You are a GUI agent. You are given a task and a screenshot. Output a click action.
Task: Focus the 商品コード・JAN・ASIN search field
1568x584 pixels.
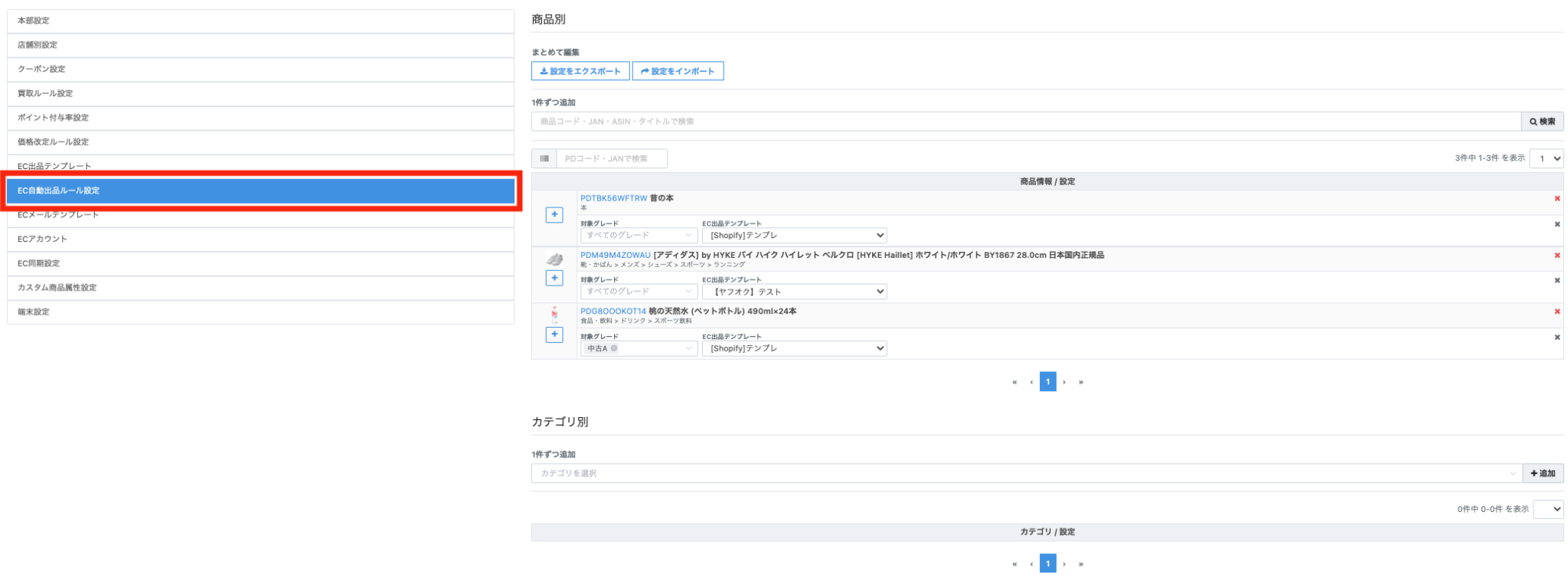[x=1026, y=122]
